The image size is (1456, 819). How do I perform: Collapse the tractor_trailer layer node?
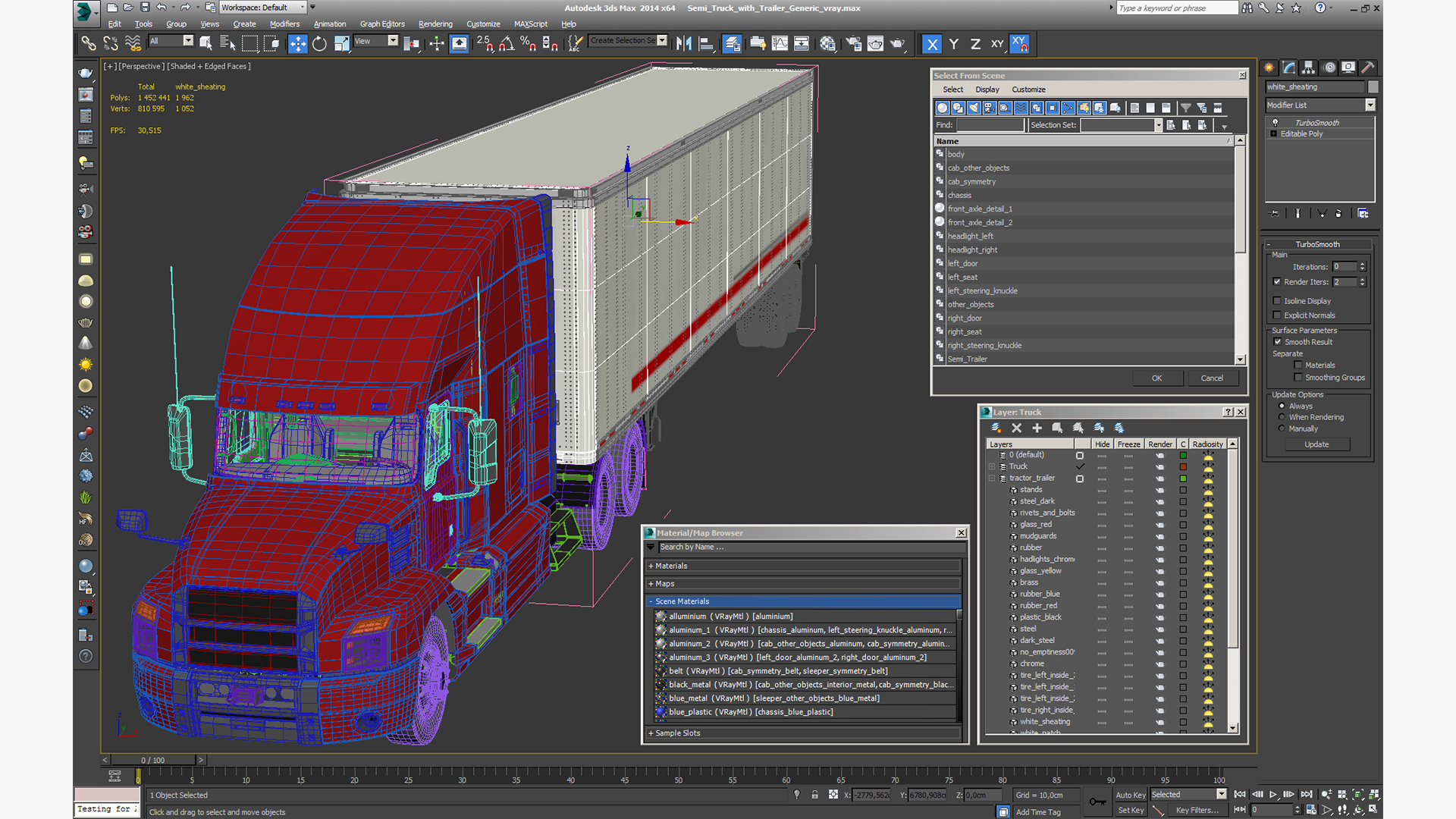coord(992,479)
